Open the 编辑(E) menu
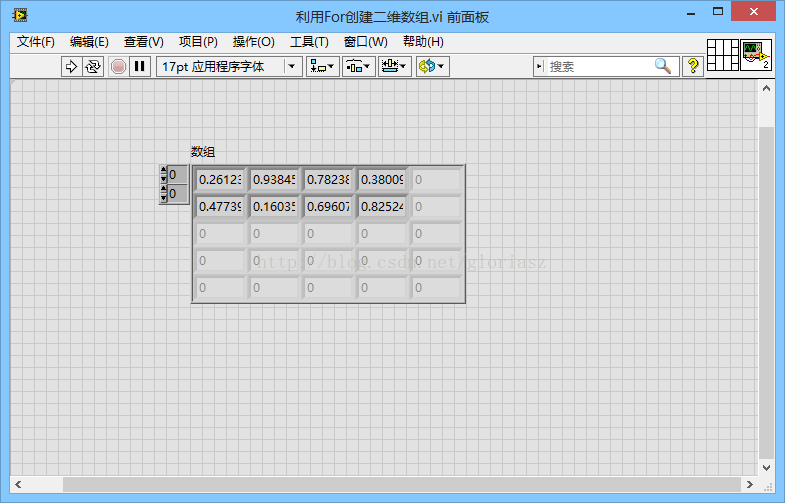 [89, 42]
